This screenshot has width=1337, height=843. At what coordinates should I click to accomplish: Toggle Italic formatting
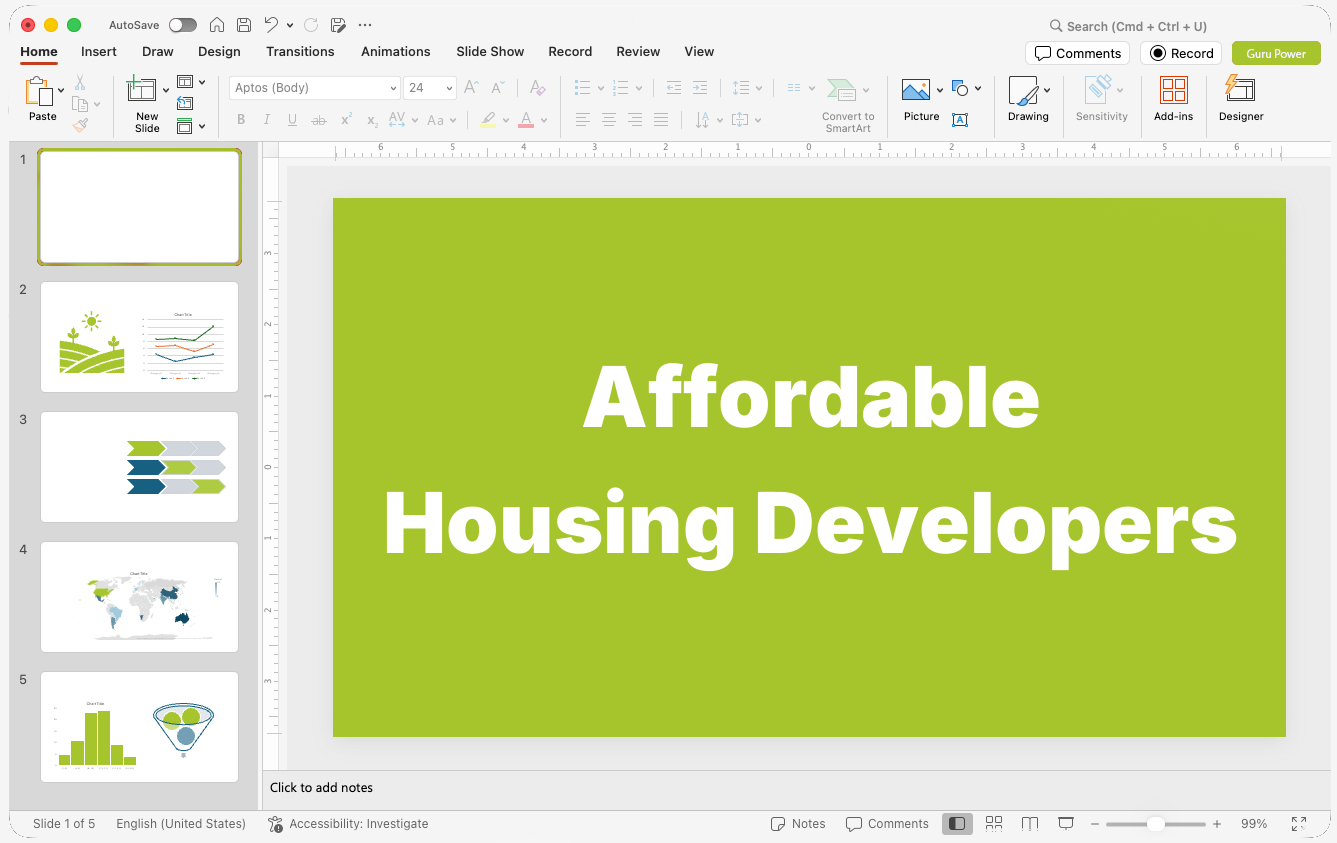[x=267, y=120]
